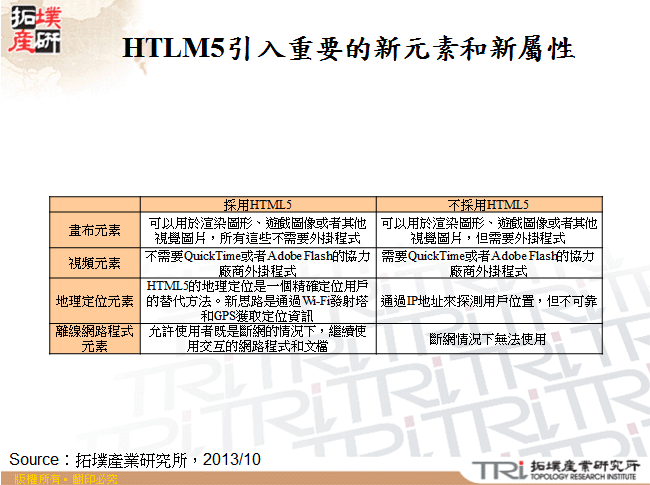Select column header 不採用HTML5
650x485 pixels.
click(x=489, y=205)
